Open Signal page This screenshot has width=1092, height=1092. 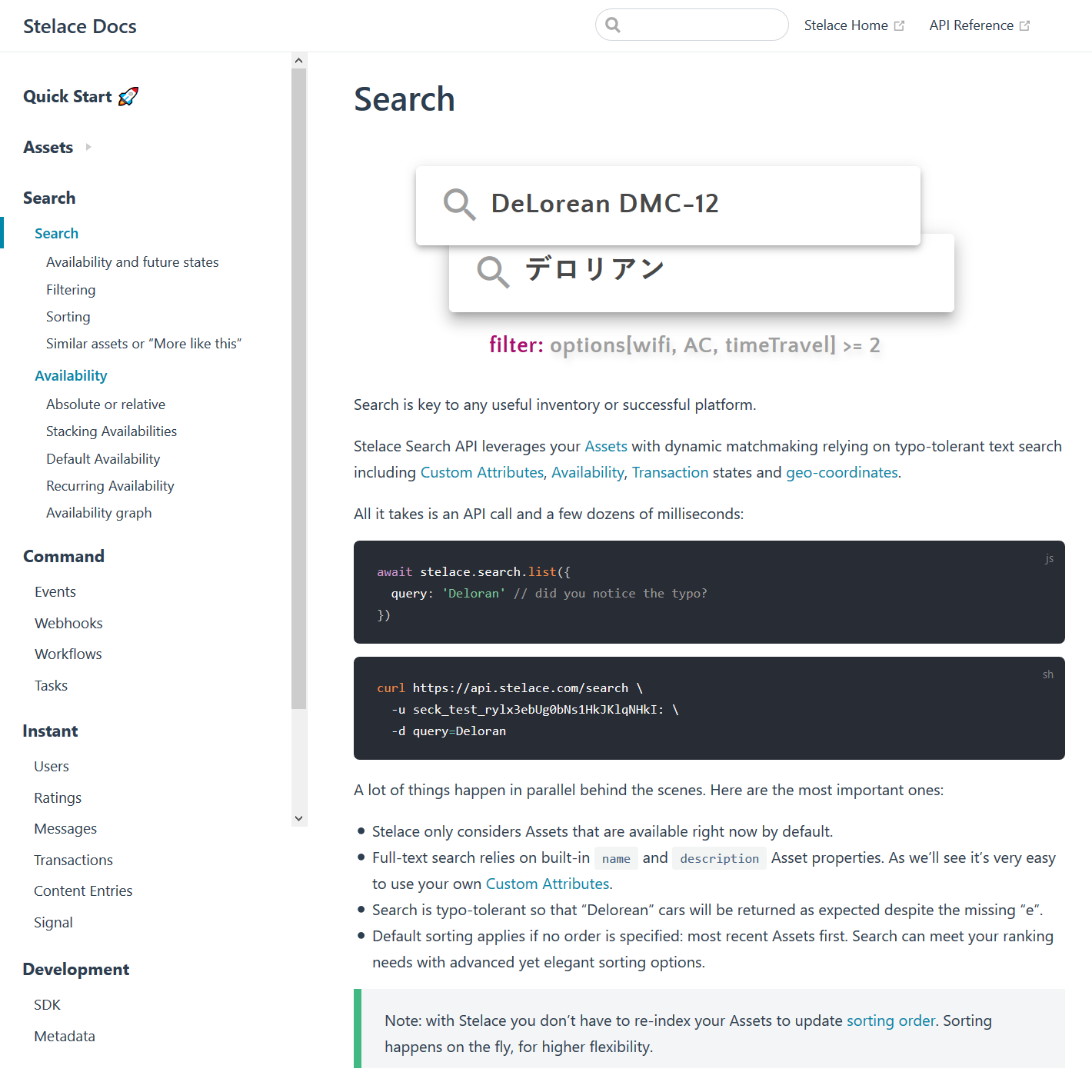[53, 923]
